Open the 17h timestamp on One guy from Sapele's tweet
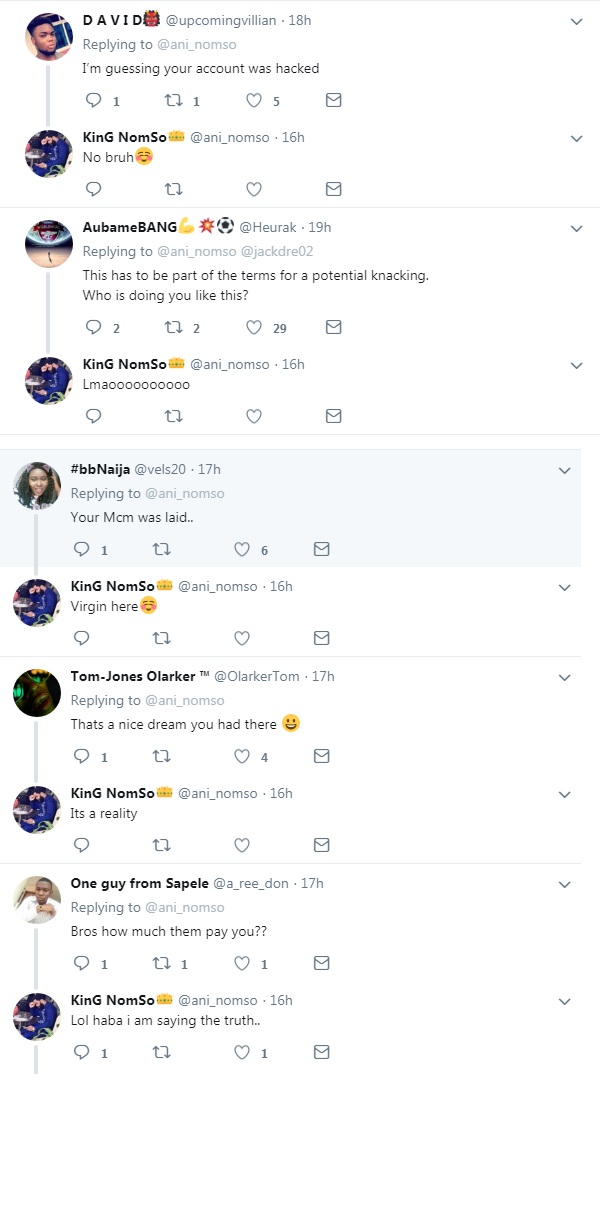 [x=312, y=883]
